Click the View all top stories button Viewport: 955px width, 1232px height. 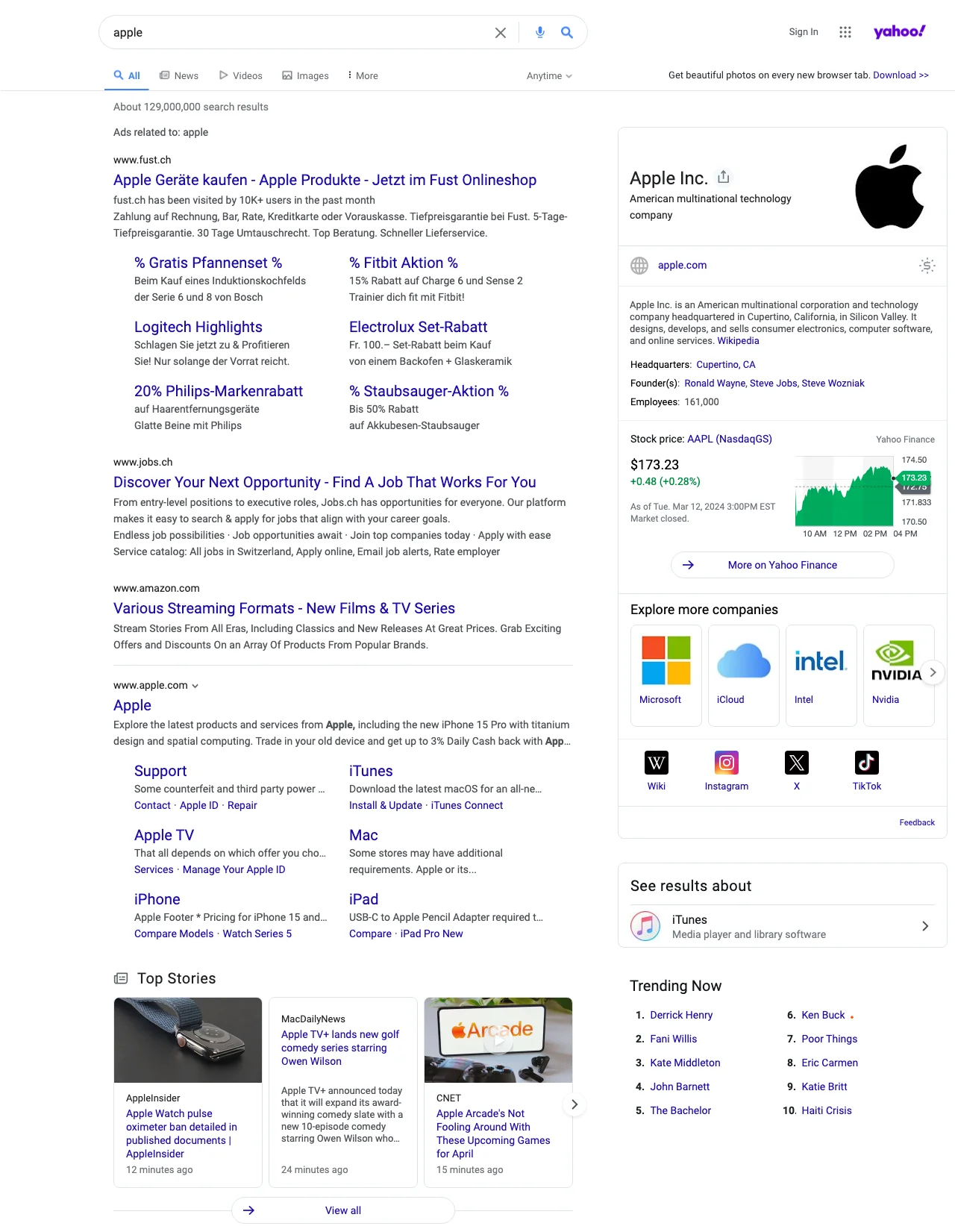point(343,1210)
